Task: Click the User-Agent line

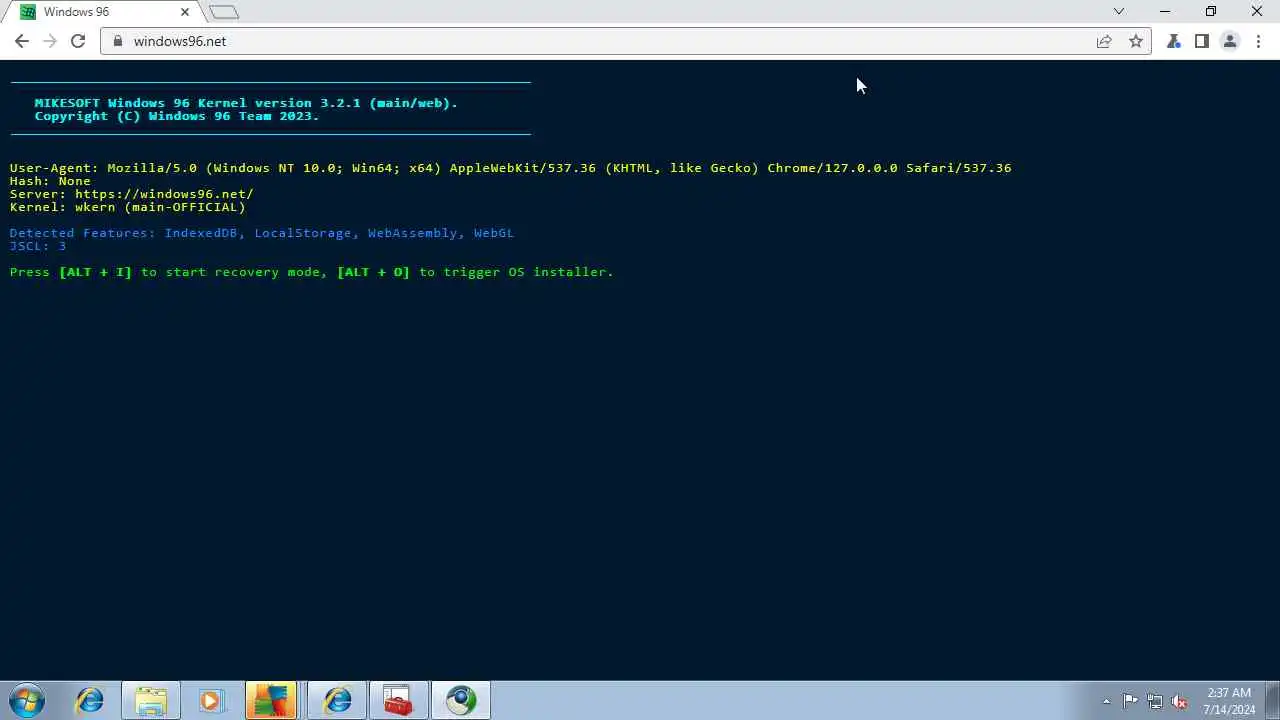Action: pyautogui.click(x=510, y=168)
